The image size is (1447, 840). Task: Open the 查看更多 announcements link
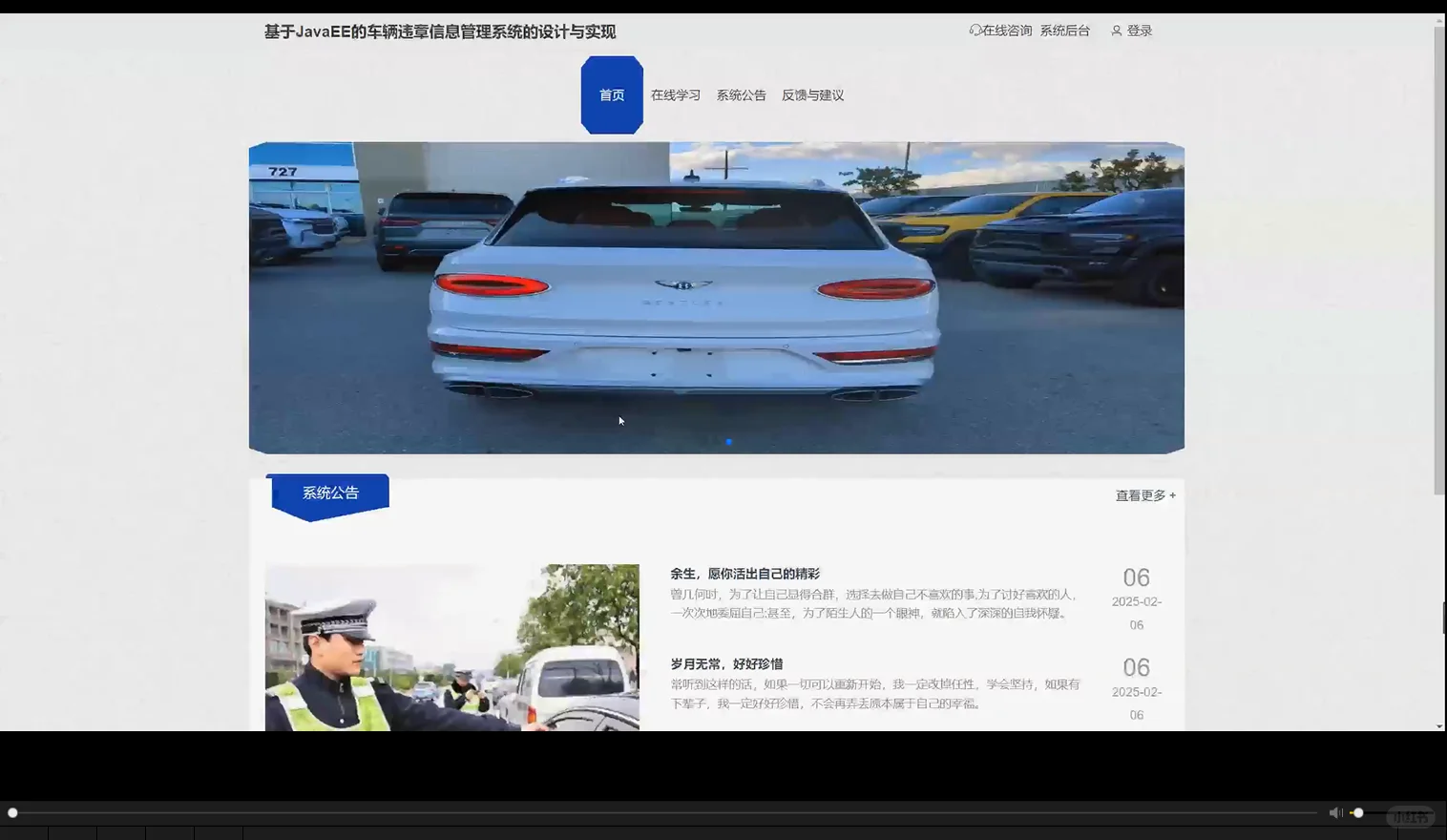[x=1139, y=495]
